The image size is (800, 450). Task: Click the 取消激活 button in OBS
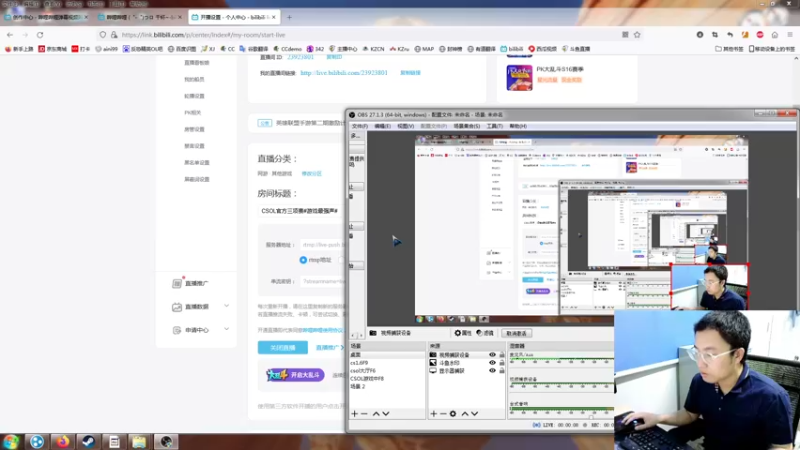pos(516,333)
